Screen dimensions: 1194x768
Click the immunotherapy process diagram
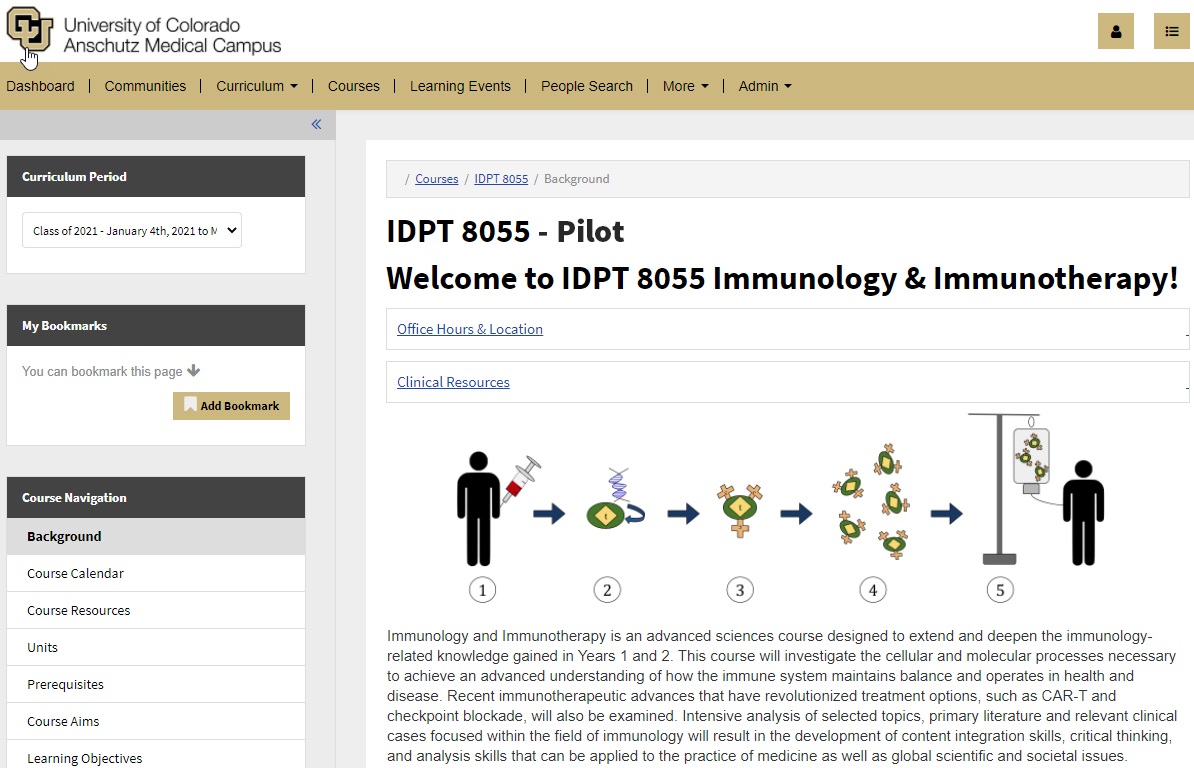pyautogui.click(x=780, y=508)
